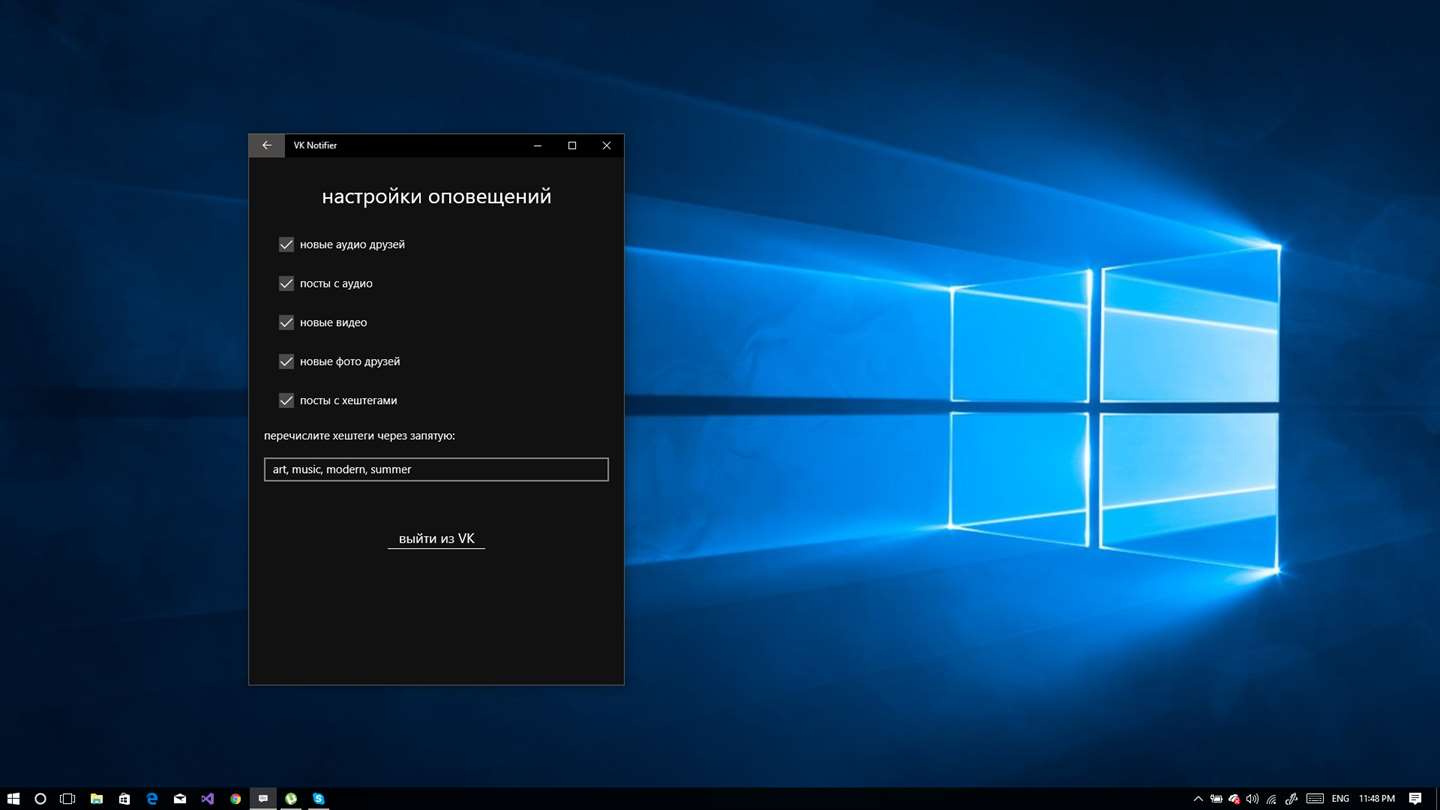Screen dimensions: 1440x810
Task: Uncheck the 'посты с аудио' option
Action: pos(286,283)
